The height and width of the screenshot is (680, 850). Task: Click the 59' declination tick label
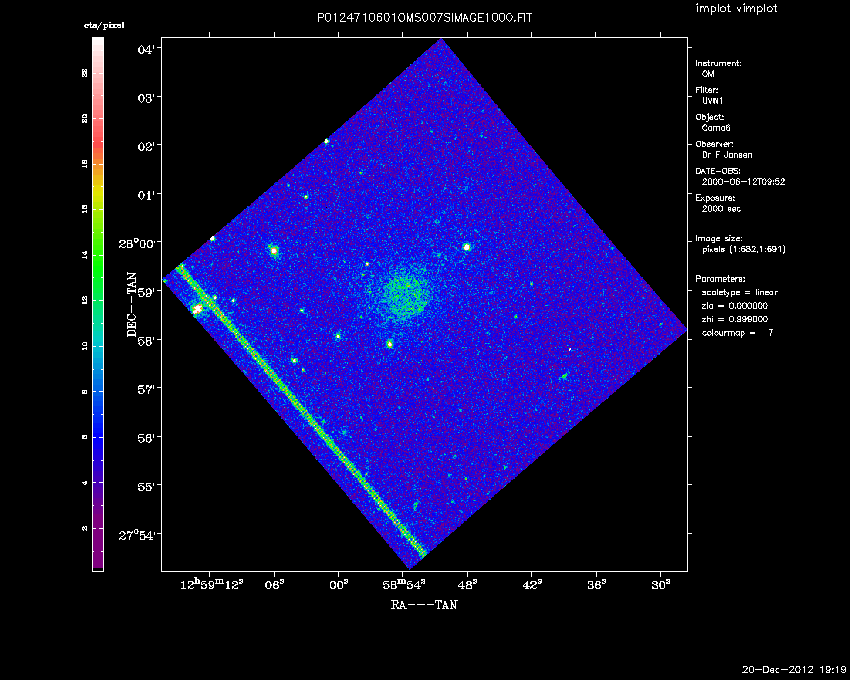pos(148,293)
